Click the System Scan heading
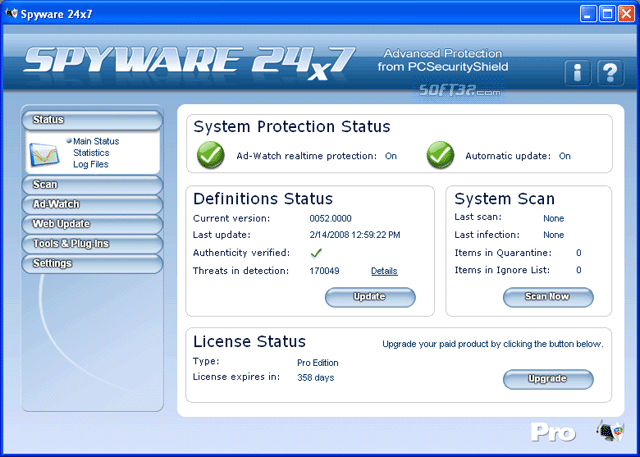This screenshot has width=640, height=457. click(504, 199)
